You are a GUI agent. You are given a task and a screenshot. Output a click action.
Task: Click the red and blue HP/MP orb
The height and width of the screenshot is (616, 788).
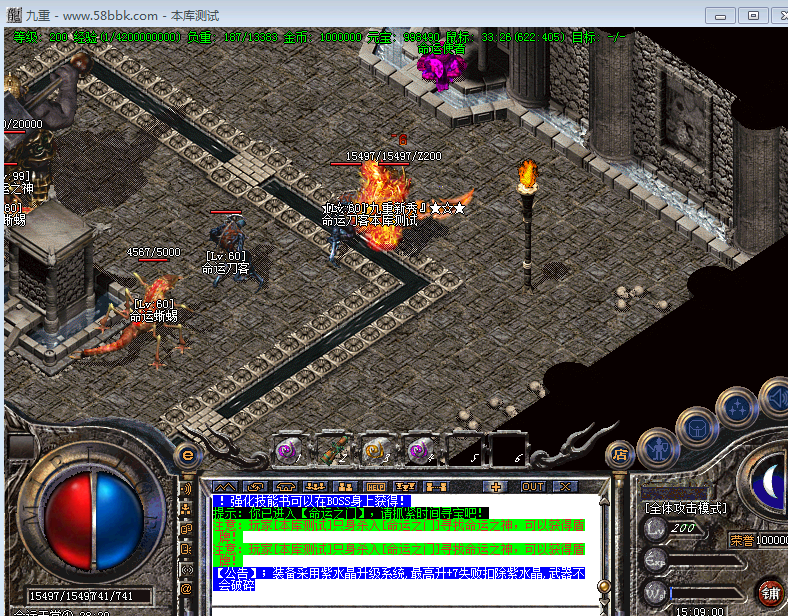click(x=93, y=520)
